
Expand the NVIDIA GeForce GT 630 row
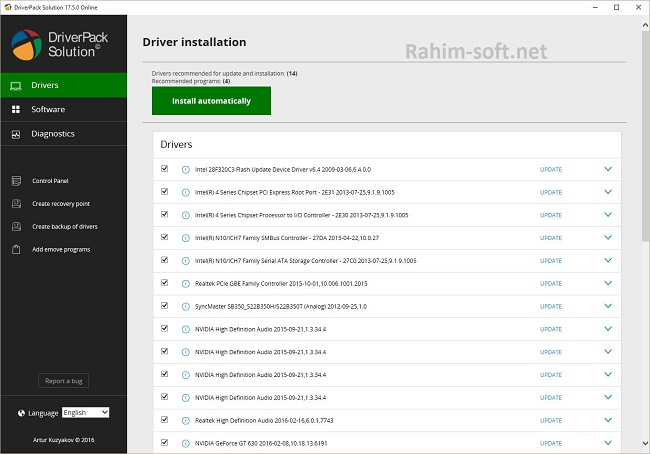(608, 443)
